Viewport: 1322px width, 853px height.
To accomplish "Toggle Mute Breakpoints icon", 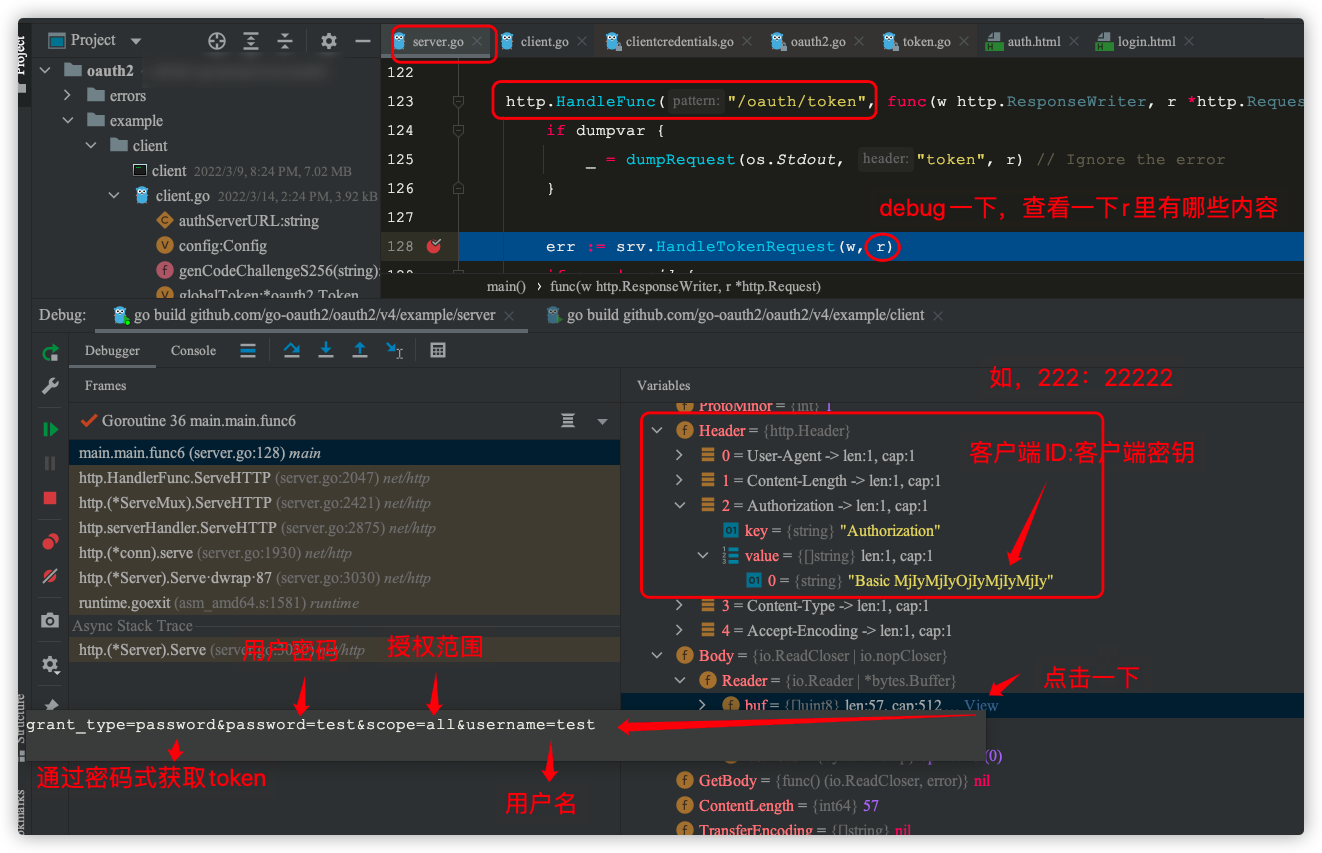I will (50, 576).
